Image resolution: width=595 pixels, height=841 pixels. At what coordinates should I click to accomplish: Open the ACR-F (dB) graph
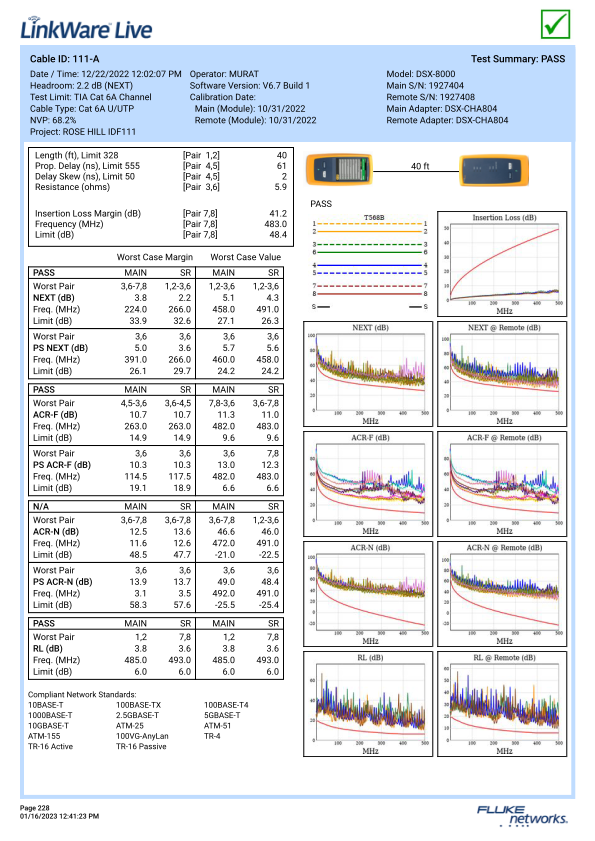click(x=368, y=484)
